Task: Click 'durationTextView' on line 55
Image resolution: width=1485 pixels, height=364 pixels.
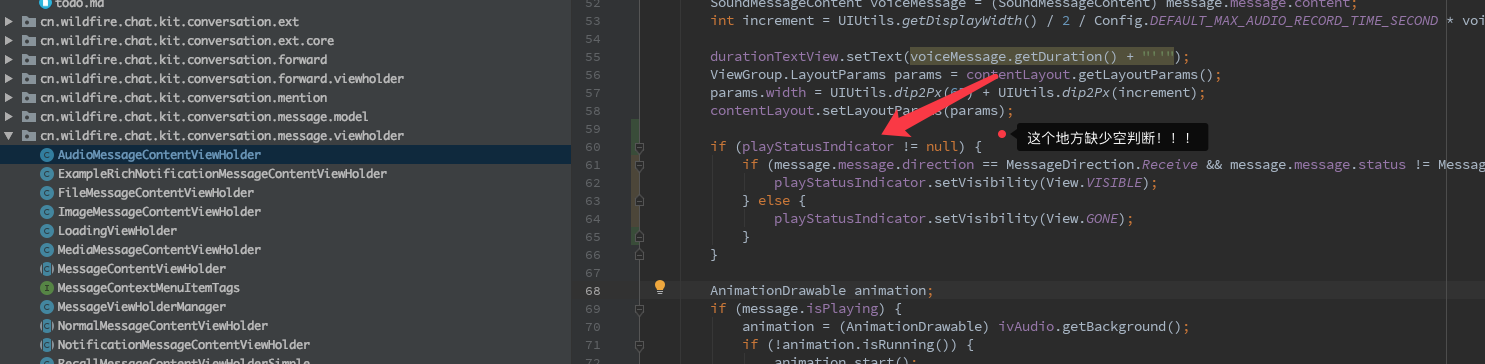Action: [x=773, y=57]
